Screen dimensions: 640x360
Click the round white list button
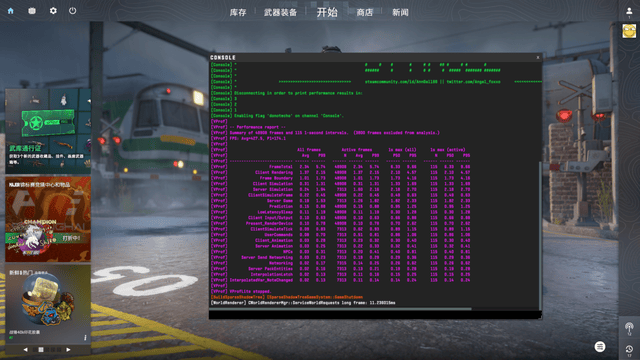[x=600, y=347]
